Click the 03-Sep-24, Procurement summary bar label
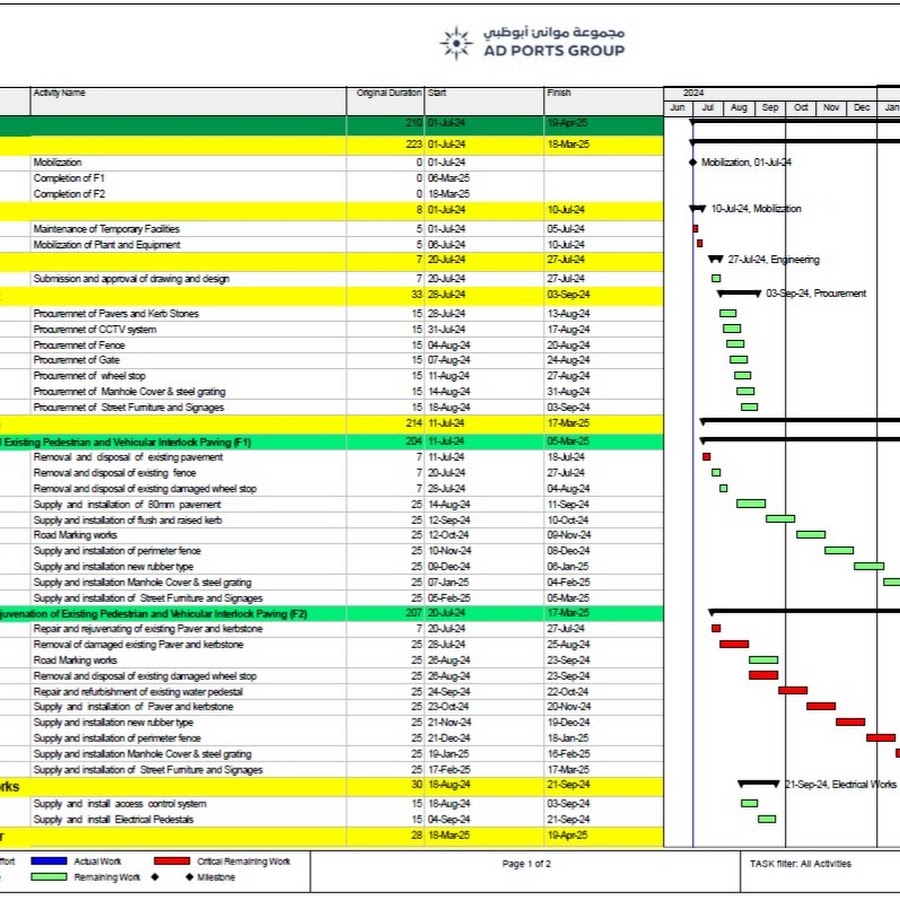900x900 pixels. [x=816, y=293]
